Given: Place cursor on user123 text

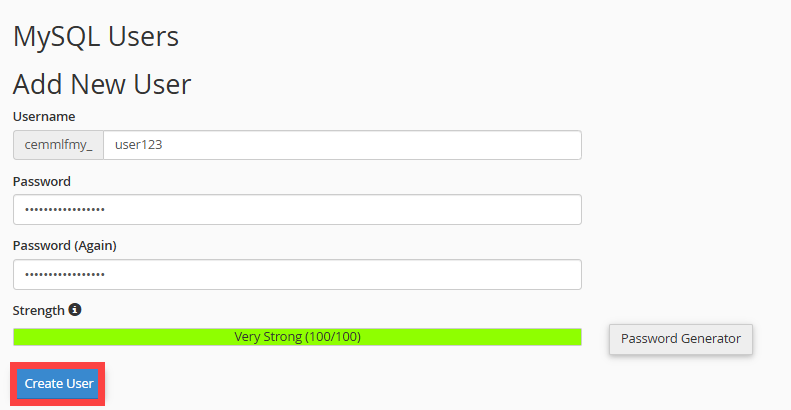Looking at the screenshot, I should (139, 145).
